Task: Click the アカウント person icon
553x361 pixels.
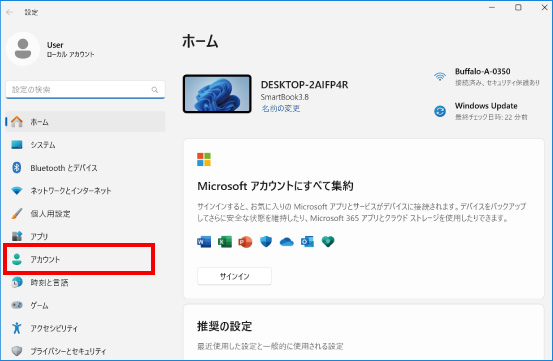Action: (x=17, y=259)
